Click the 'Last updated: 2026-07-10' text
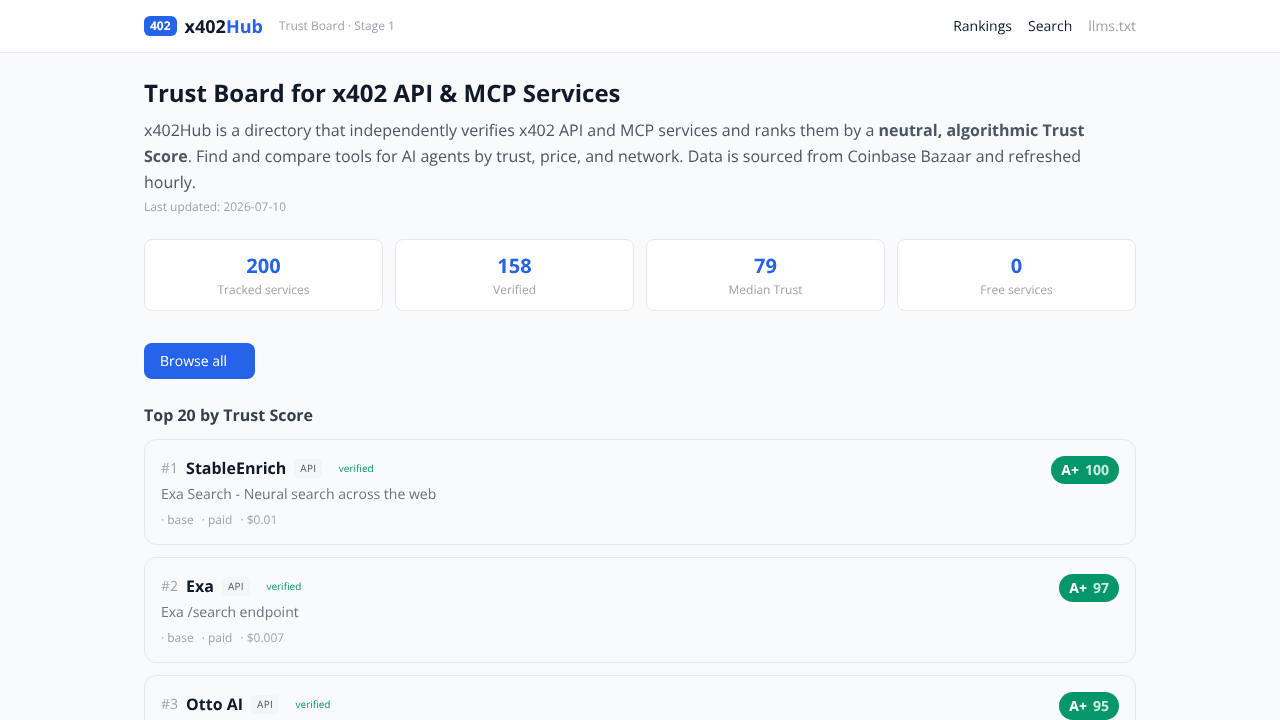1280x720 pixels. tap(215, 207)
